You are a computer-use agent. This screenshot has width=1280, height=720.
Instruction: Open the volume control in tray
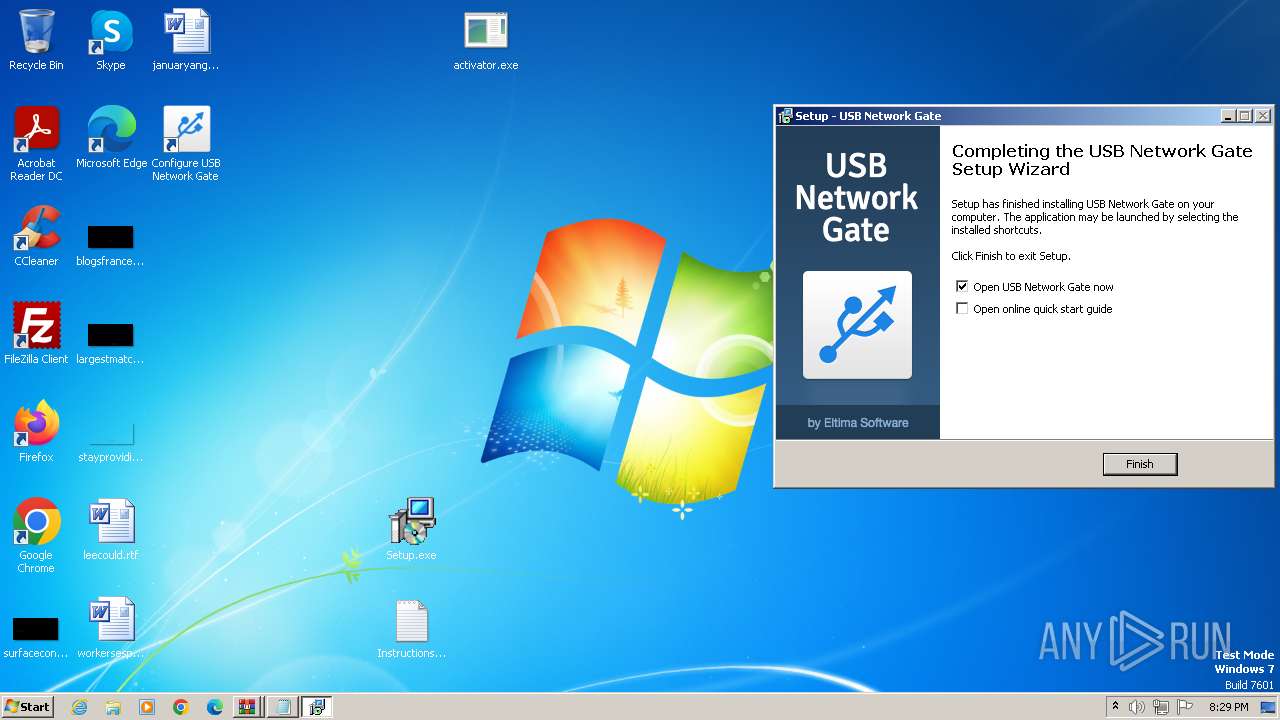point(1137,707)
